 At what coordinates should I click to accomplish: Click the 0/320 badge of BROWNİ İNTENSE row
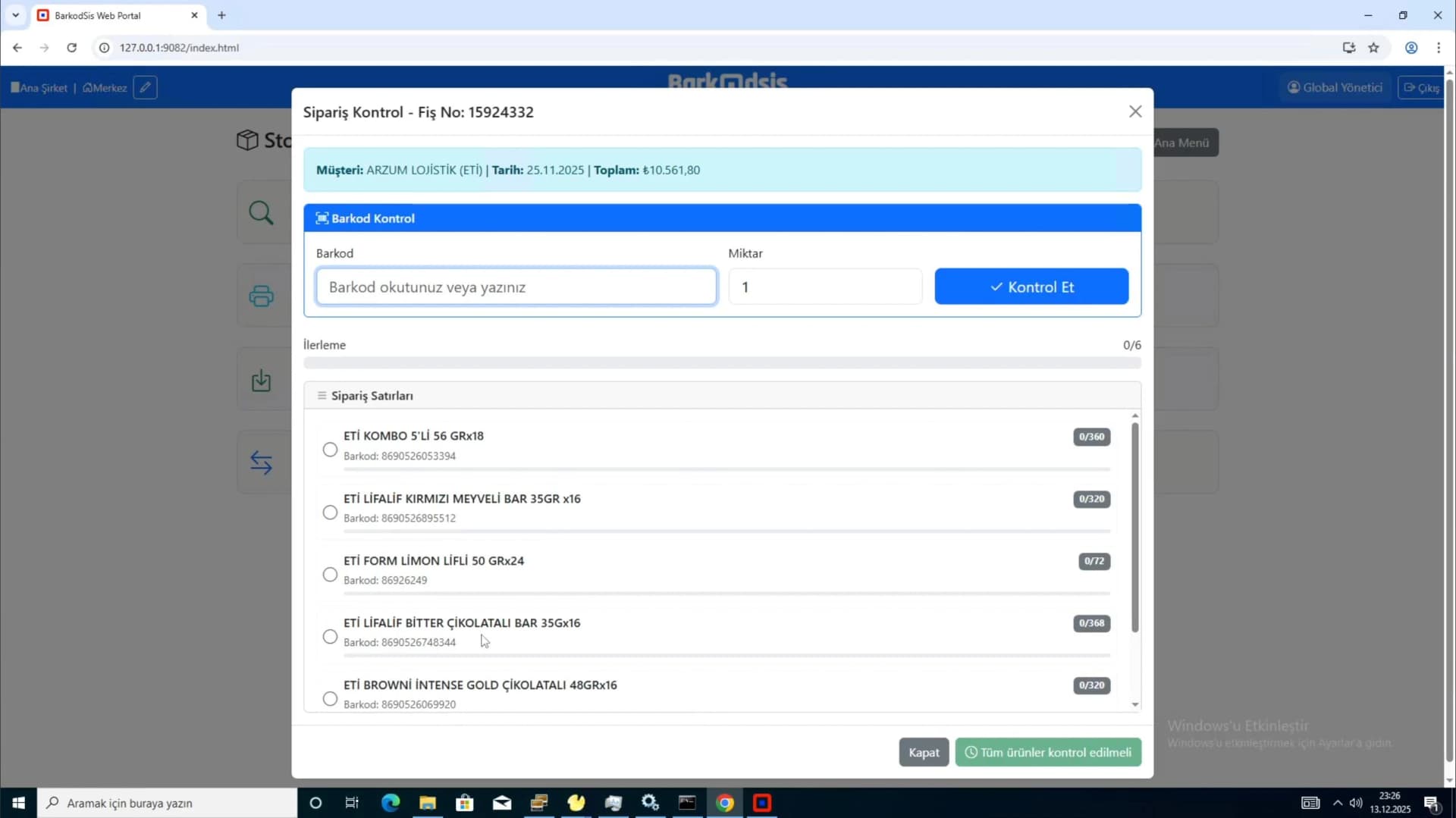1091,685
